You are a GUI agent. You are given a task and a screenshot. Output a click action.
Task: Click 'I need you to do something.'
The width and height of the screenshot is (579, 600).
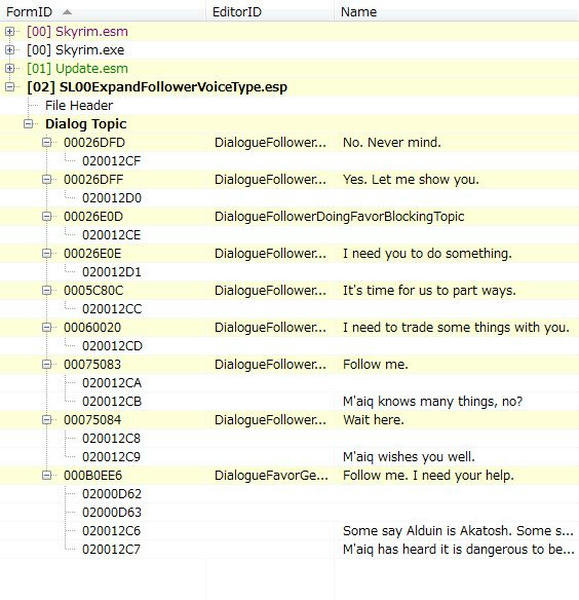click(427, 253)
